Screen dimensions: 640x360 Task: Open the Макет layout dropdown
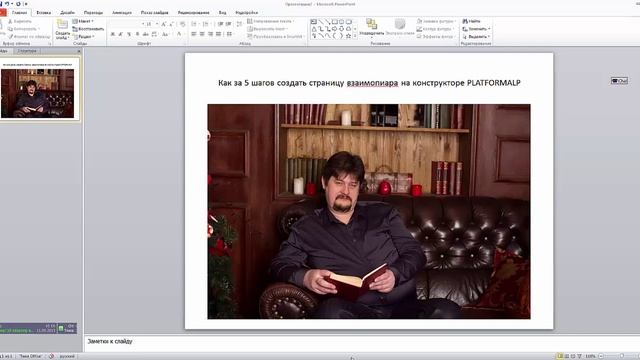click(x=83, y=21)
